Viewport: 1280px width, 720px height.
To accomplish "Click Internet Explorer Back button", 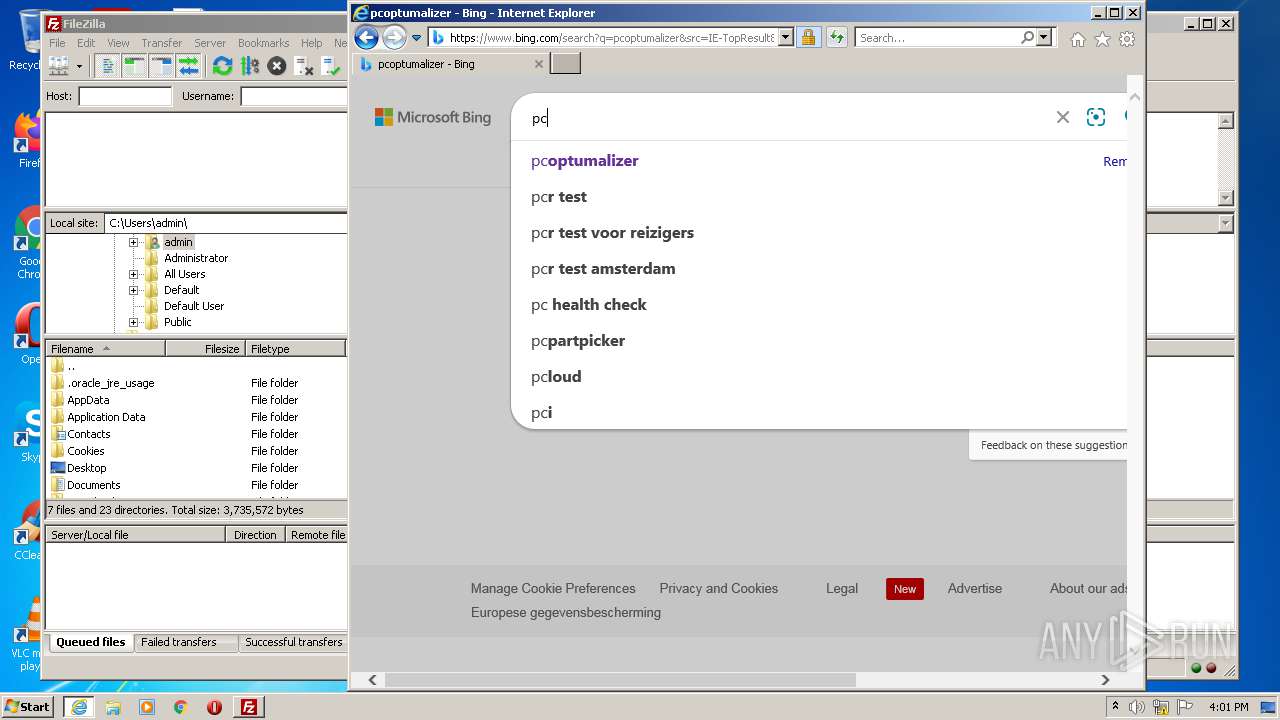I will point(367,38).
